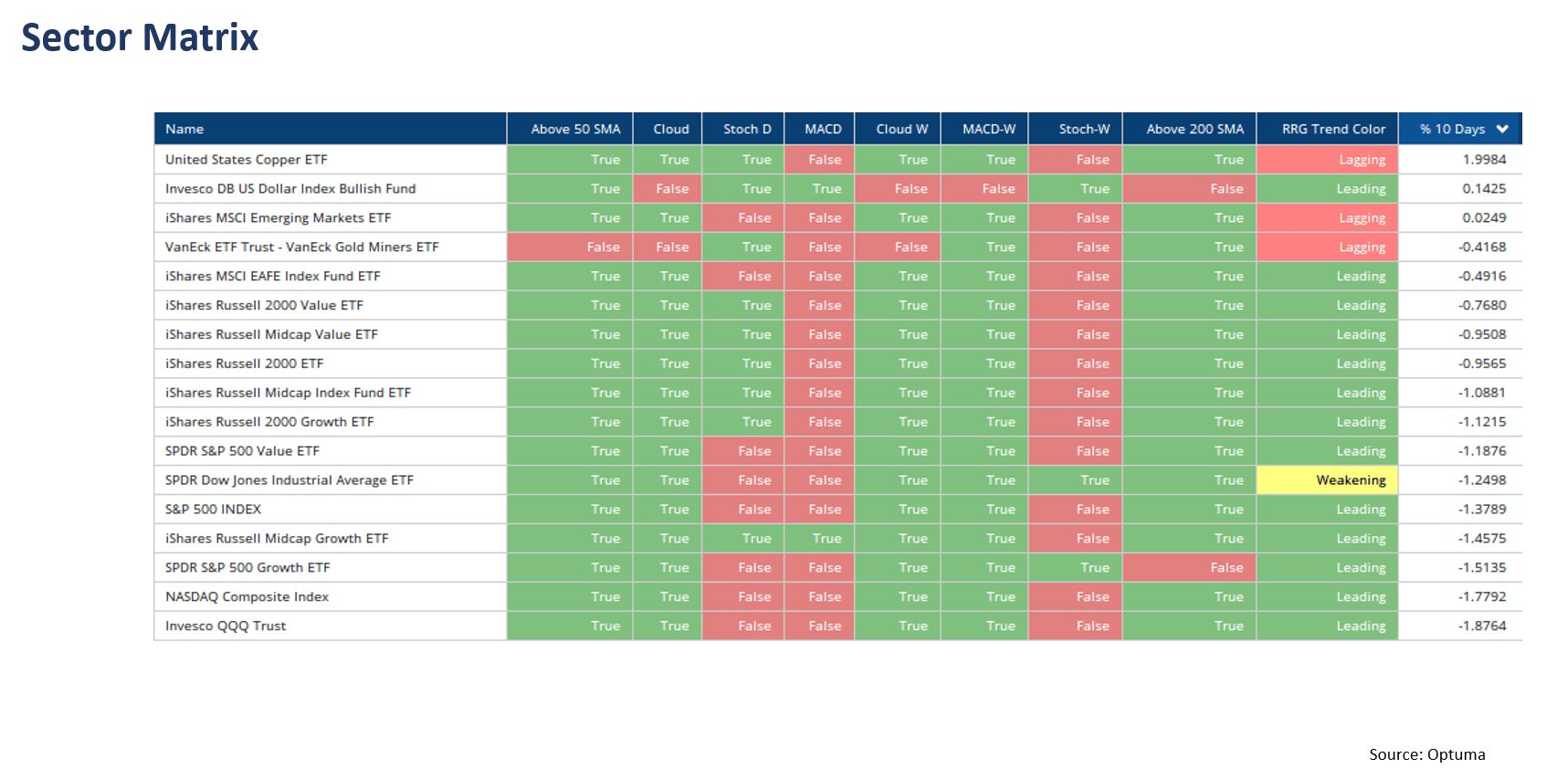Select VanEck Gold Miners ETF row name
This screenshot has height=769, width=1568.
pos(301,247)
